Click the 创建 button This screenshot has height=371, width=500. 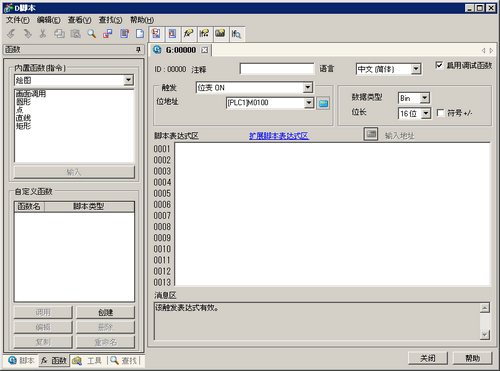click(105, 313)
